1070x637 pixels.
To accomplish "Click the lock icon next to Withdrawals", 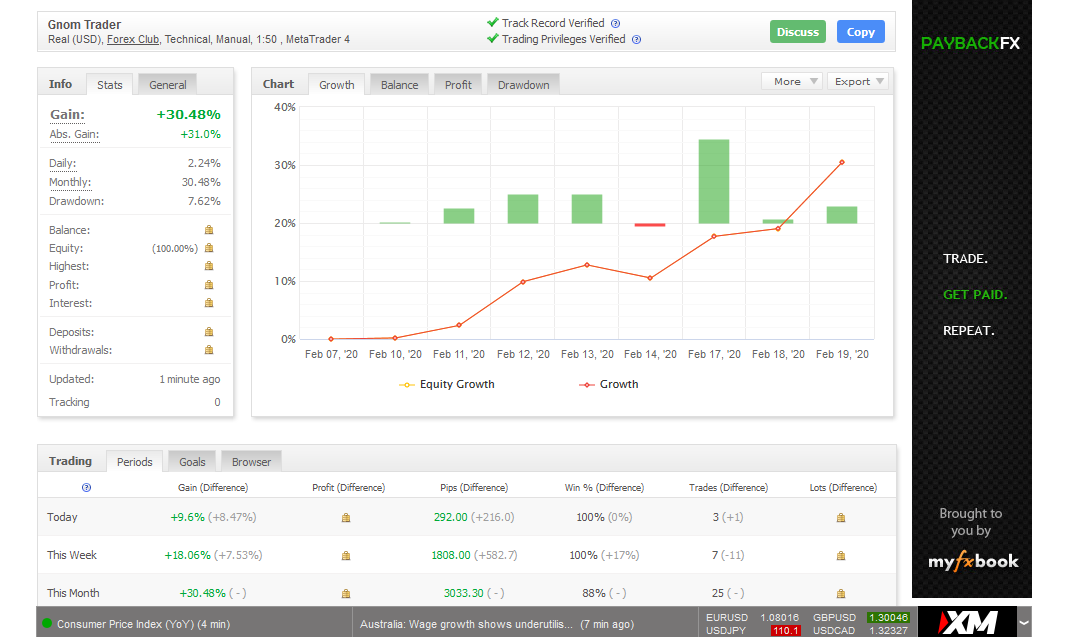I will click(209, 350).
